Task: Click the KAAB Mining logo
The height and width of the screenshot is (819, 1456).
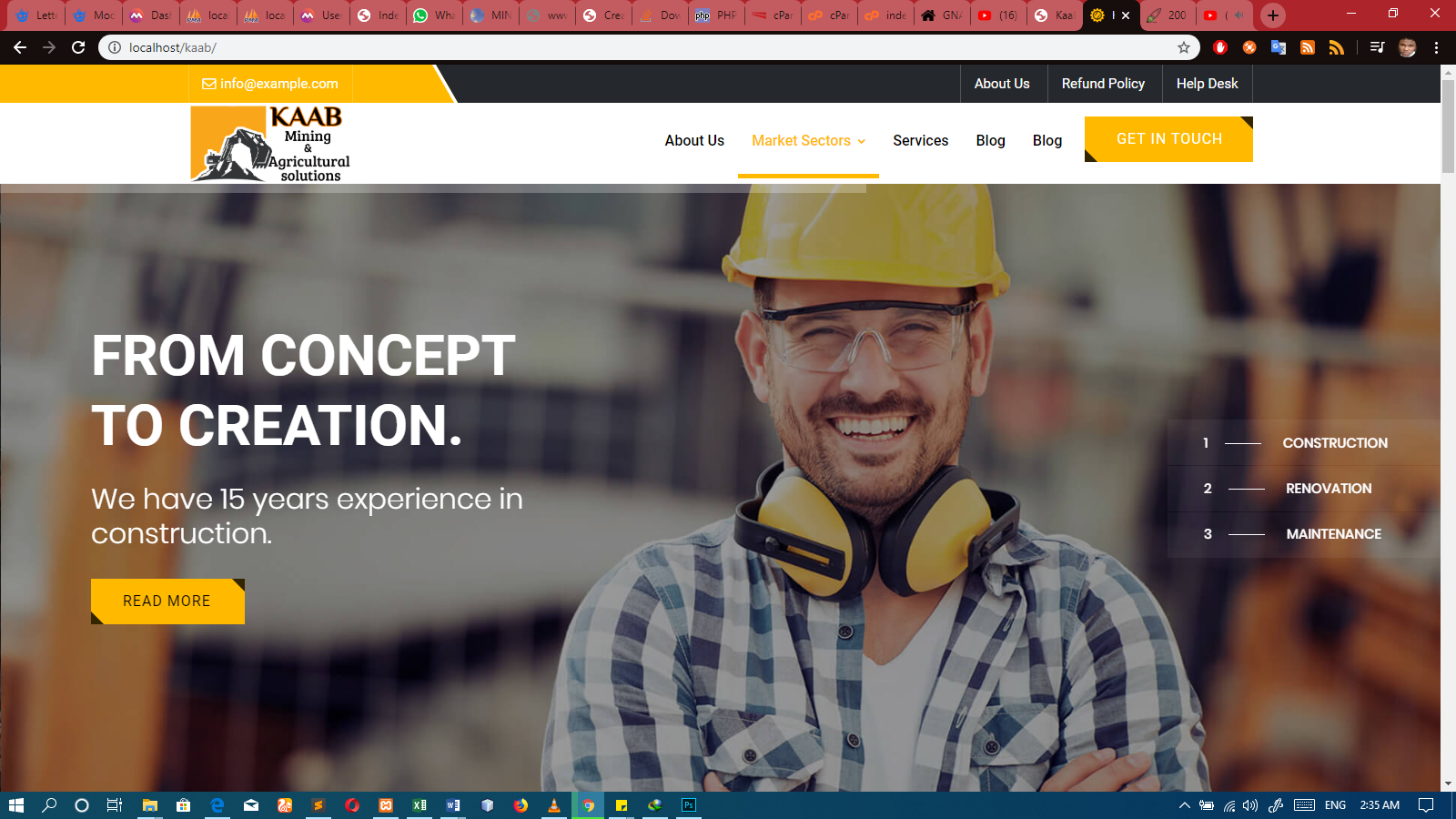Action: pyautogui.click(x=269, y=143)
